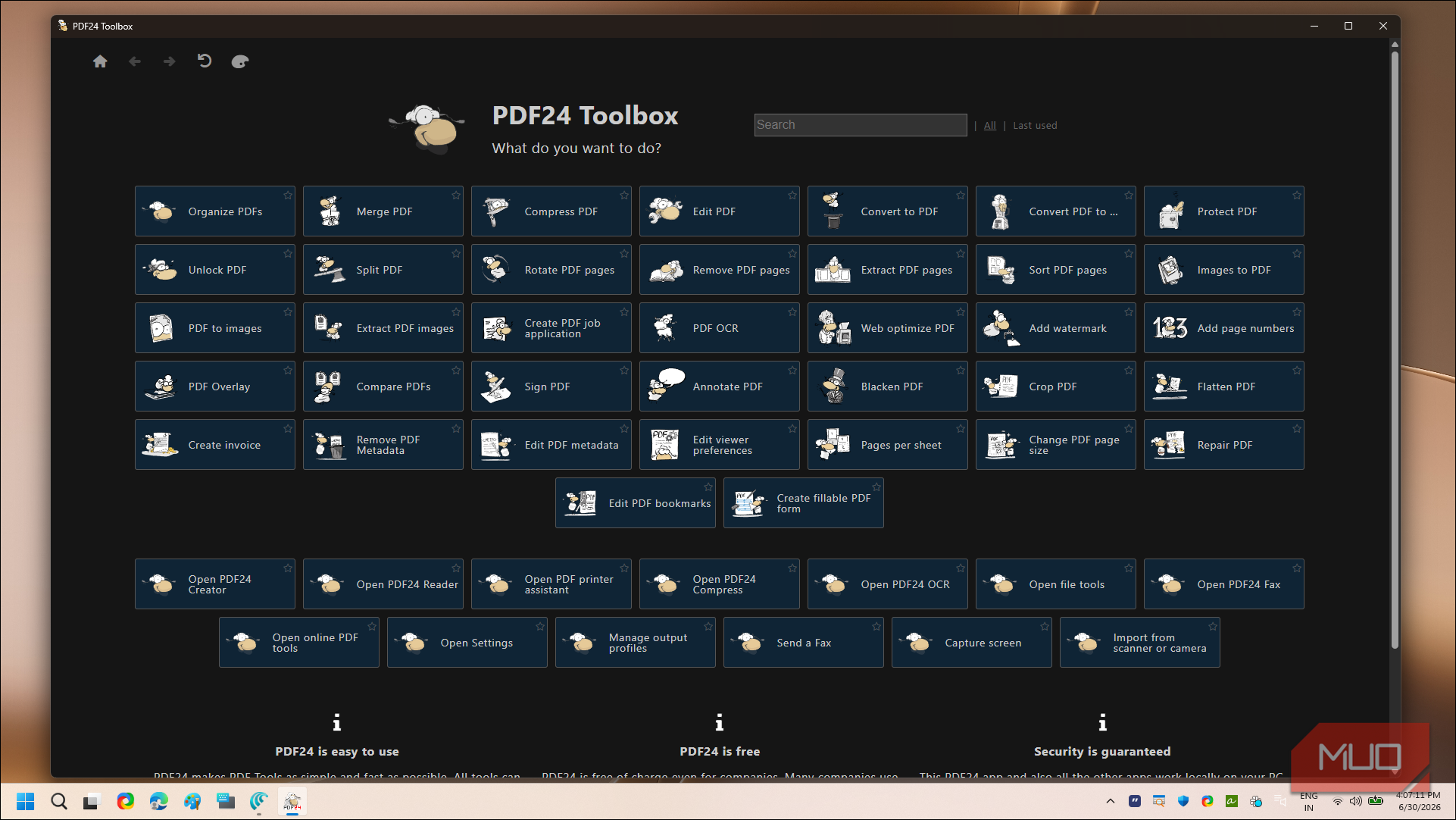Image resolution: width=1456 pixels, height=820 pixels.
Task: Switch theme with the sheep icon in toolbar
Action: tap(240, 61)
